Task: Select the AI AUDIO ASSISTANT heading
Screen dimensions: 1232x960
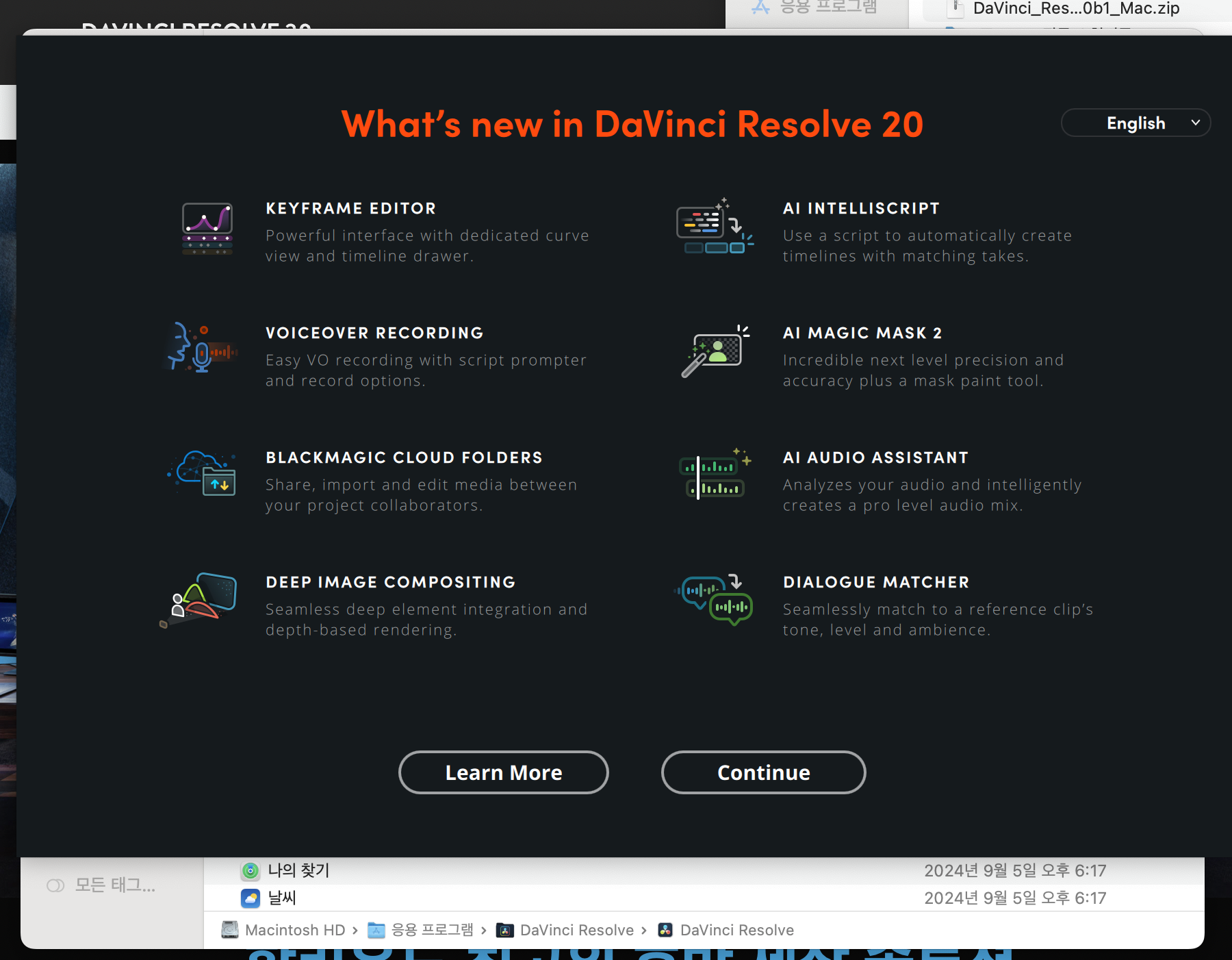Action: pos(875,457)
